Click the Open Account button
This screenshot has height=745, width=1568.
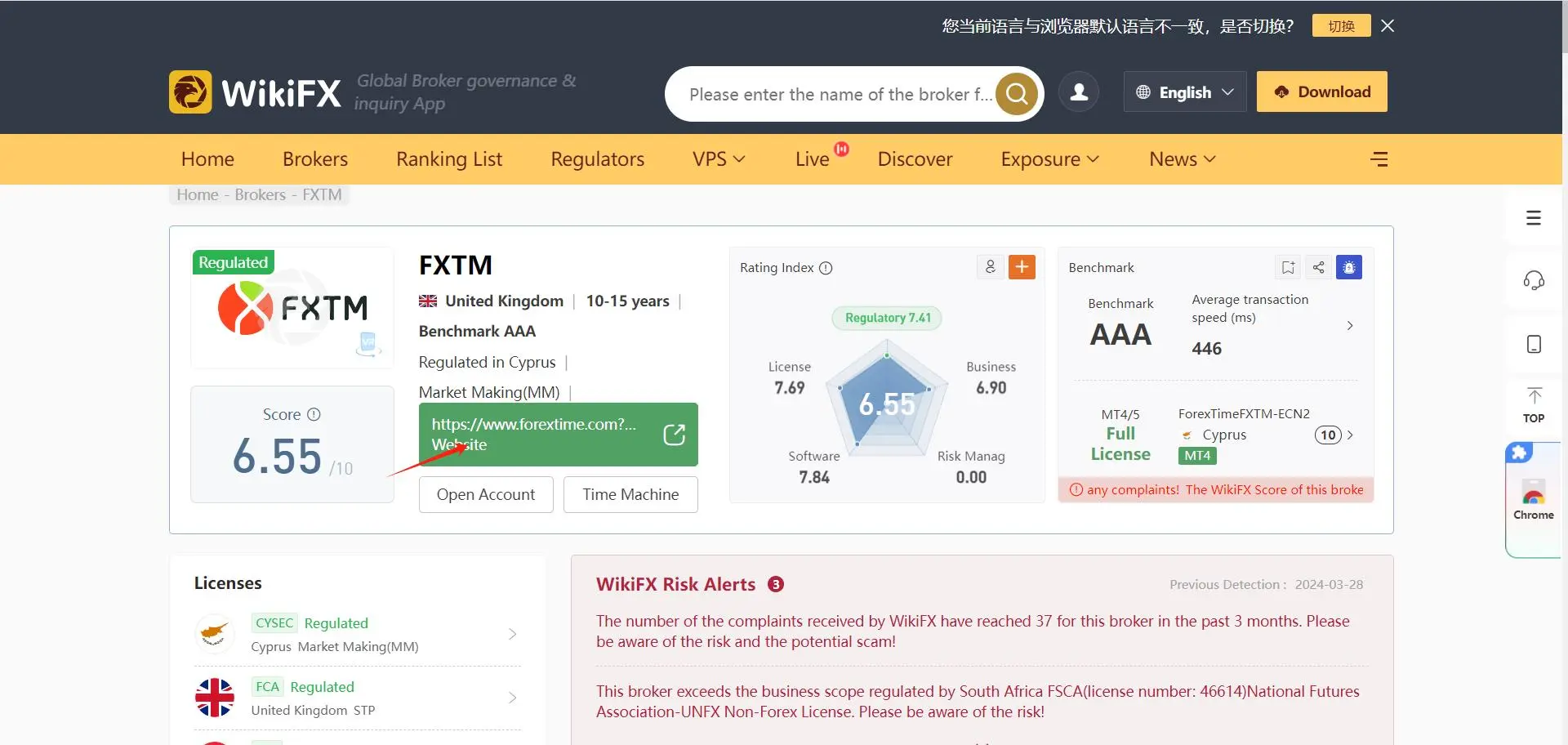(x=486, y=494)
